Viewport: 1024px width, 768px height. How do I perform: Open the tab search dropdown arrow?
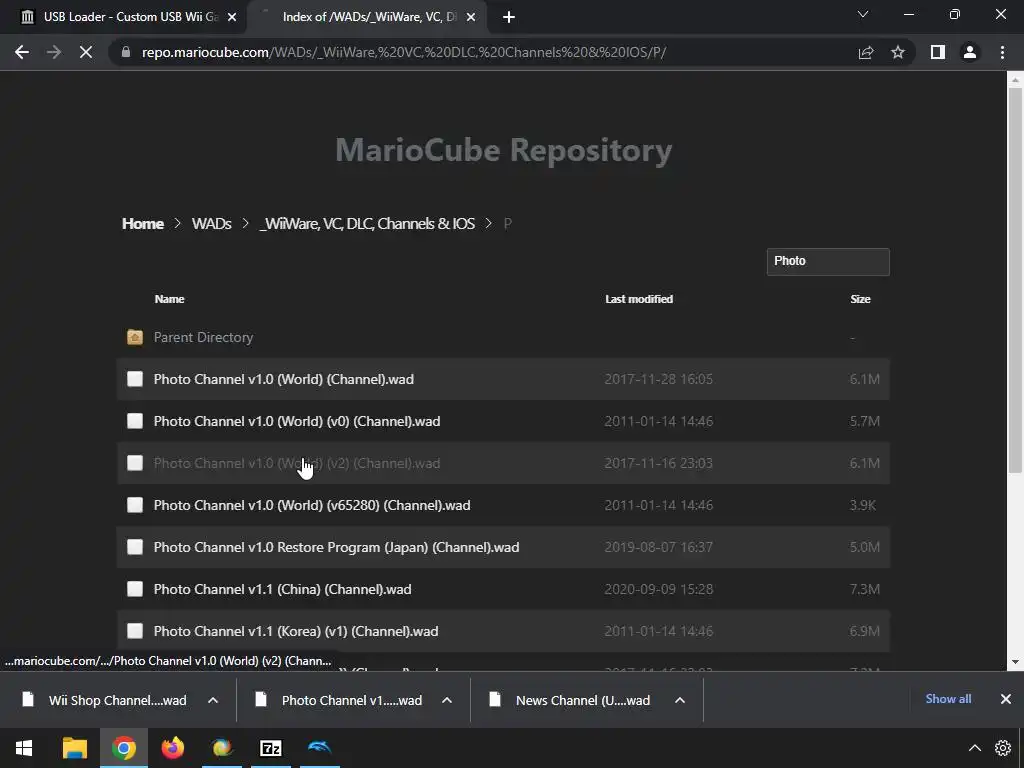[863, 14]
